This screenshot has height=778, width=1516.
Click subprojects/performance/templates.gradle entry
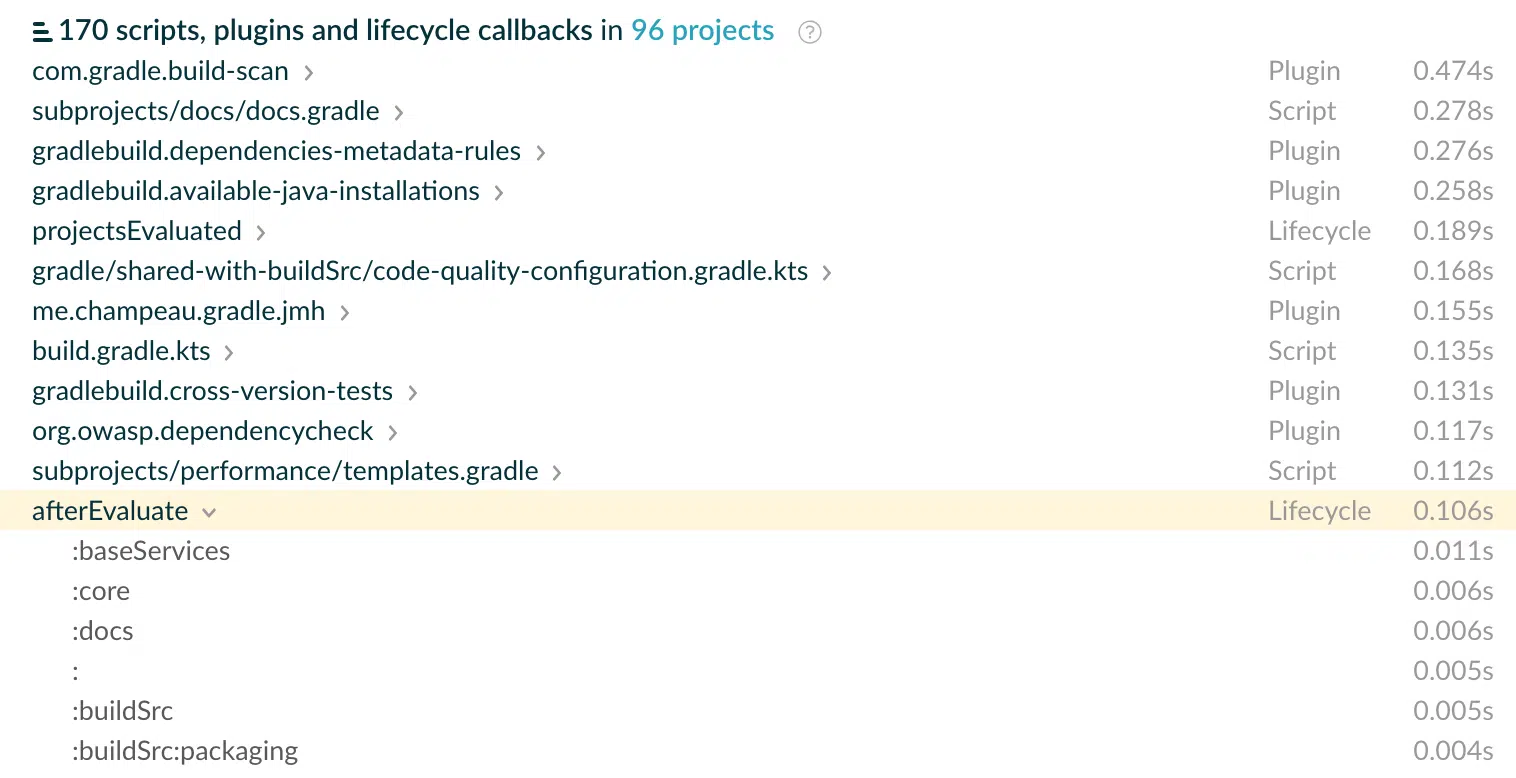click(285, 471)
